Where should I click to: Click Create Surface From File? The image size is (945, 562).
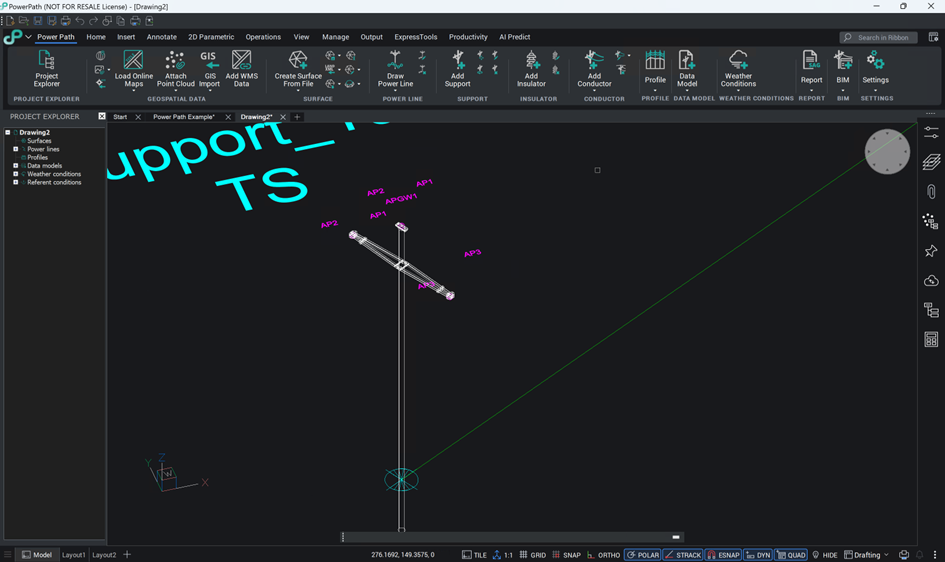(x=298, y=69)
